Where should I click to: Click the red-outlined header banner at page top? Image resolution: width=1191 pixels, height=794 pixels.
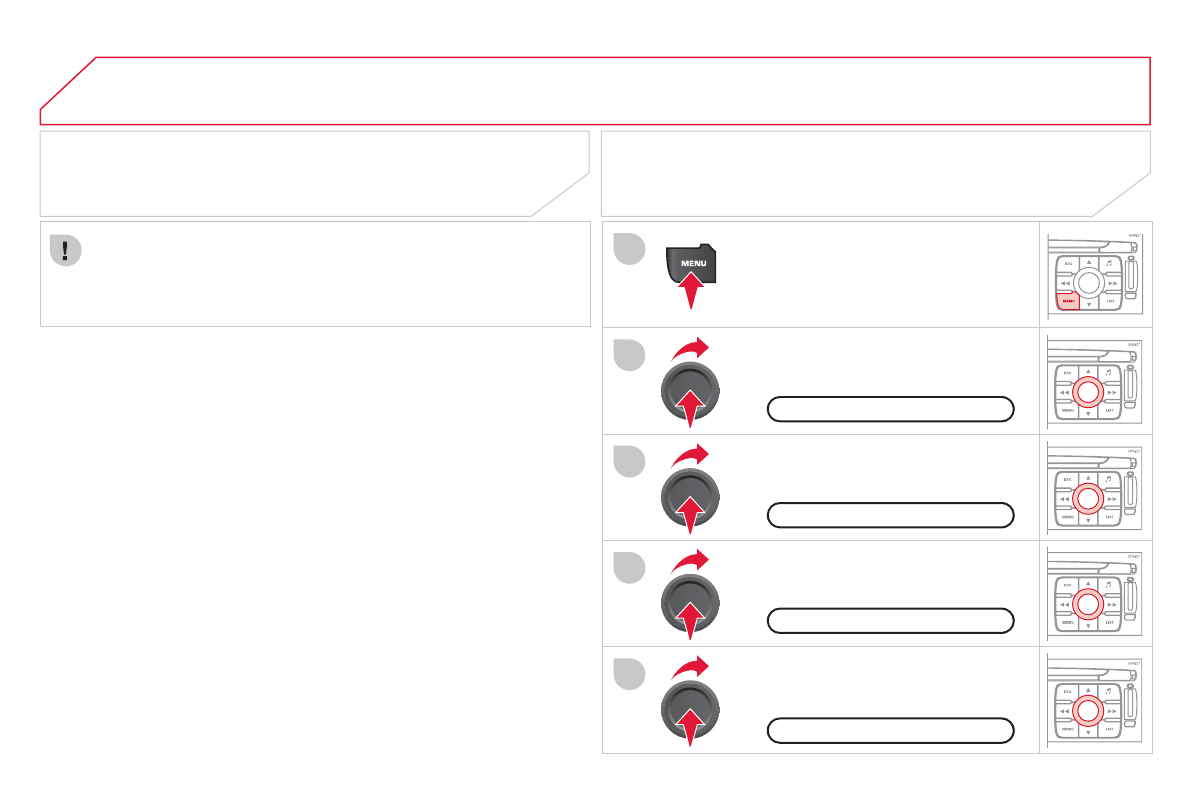tap(596, 90)
